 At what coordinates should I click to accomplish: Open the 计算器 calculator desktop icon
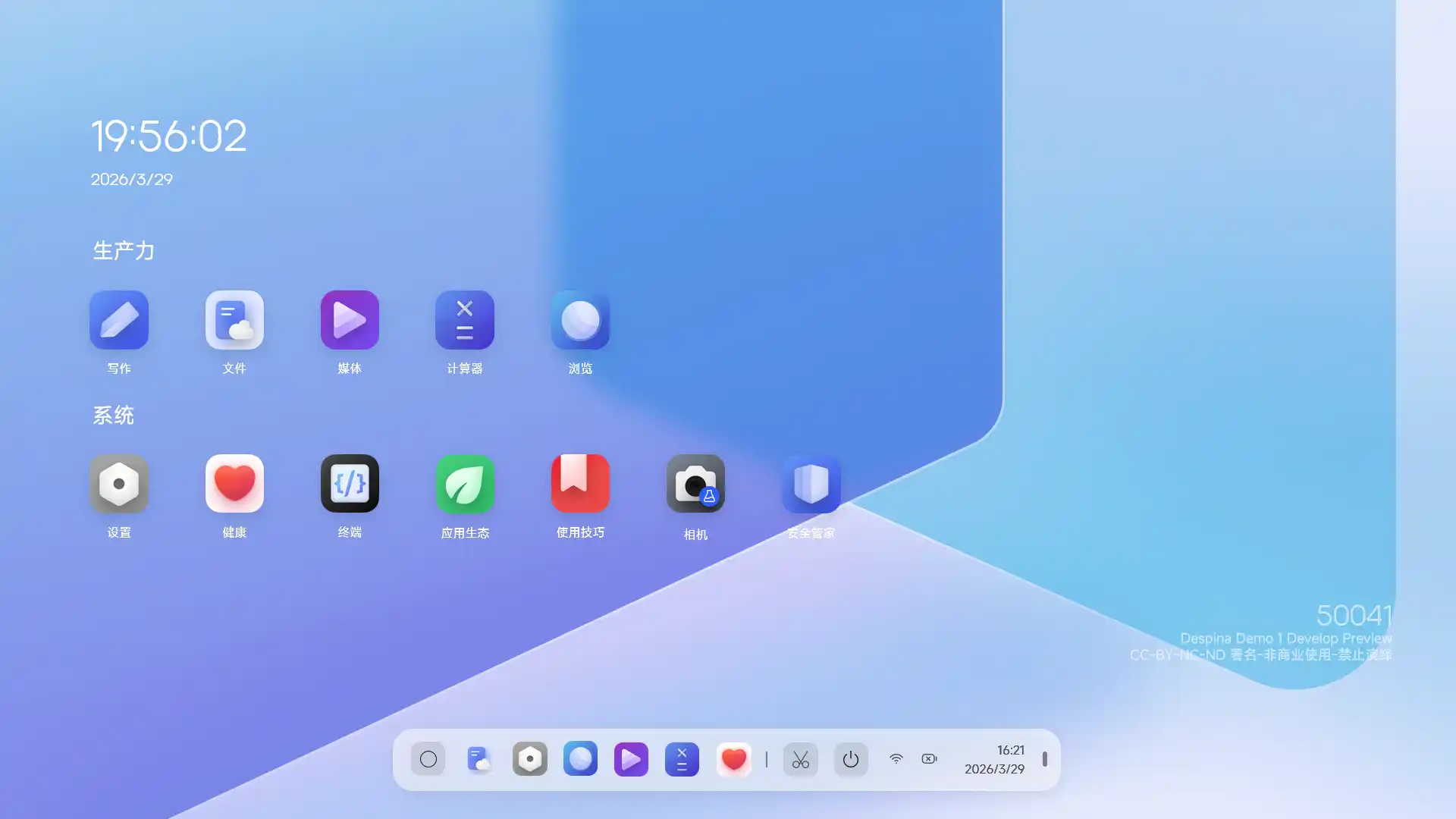tap(465, 320)
